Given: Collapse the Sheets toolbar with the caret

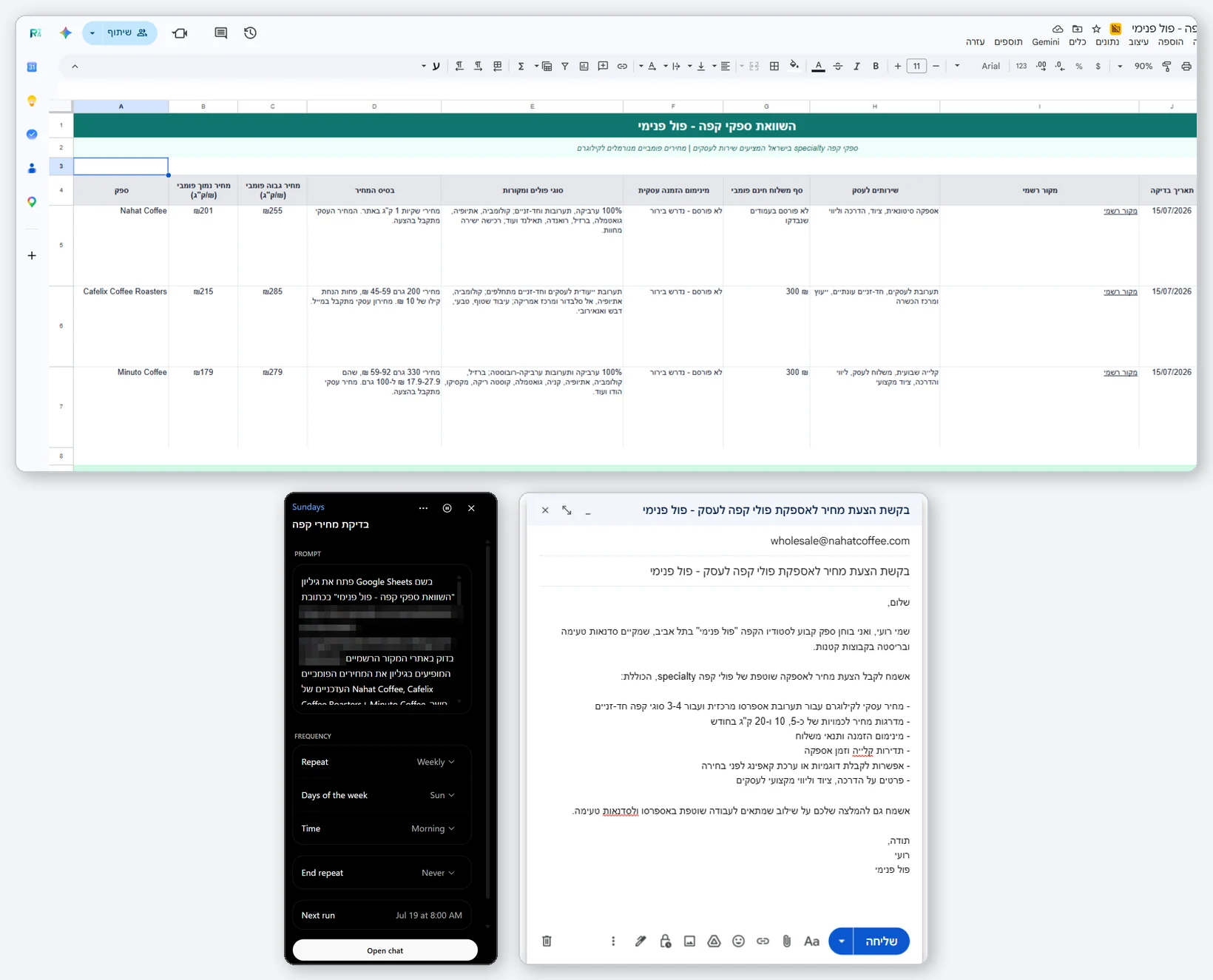Looking at the screenshot, I should (75, 67).
